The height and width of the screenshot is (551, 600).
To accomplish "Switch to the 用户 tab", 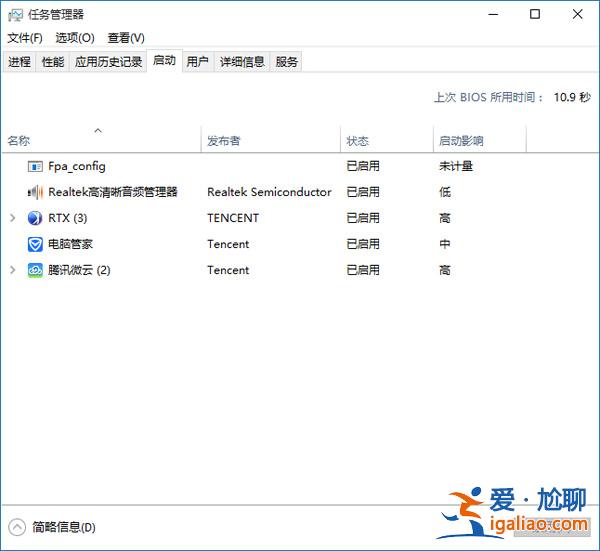I will coord(197,62).
